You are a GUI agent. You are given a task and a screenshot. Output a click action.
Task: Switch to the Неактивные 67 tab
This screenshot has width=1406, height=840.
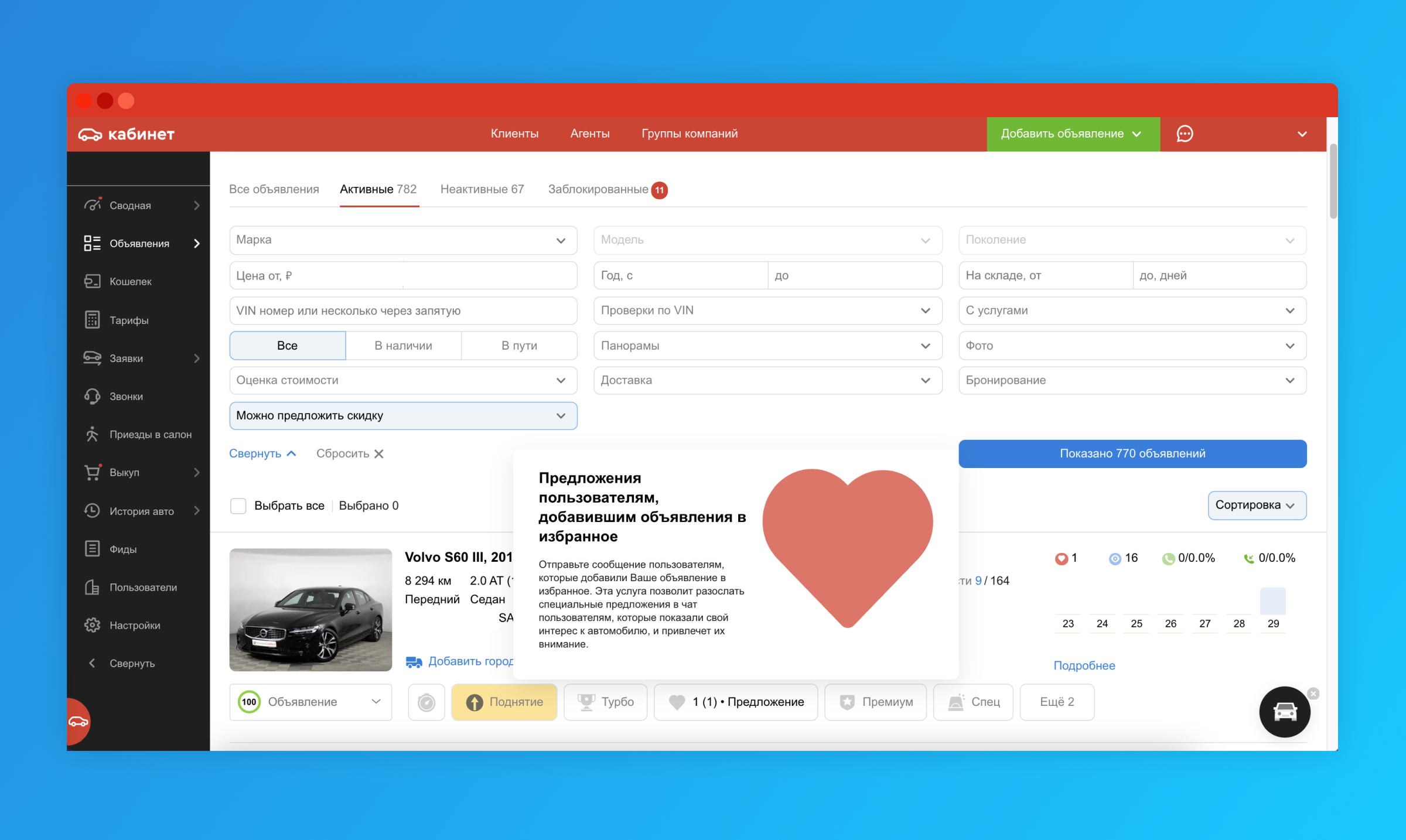(482, 189)
